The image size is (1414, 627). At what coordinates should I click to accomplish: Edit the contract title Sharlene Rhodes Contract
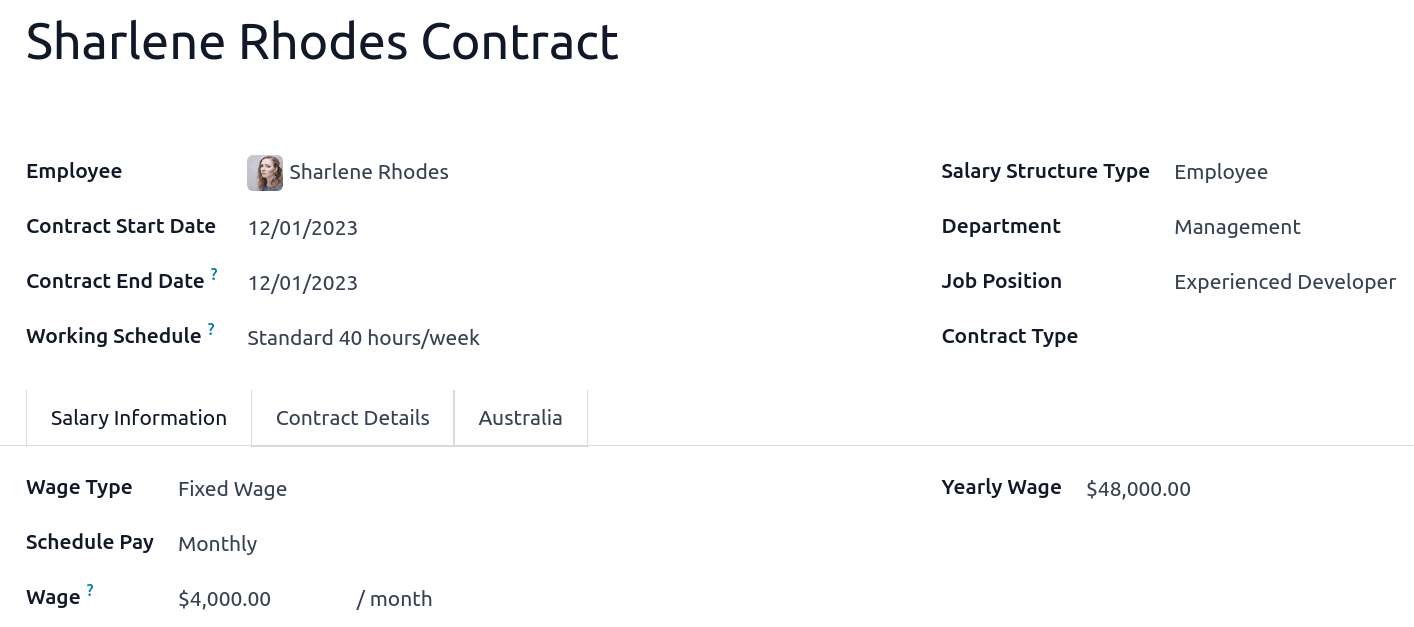(x=321, y=41)
